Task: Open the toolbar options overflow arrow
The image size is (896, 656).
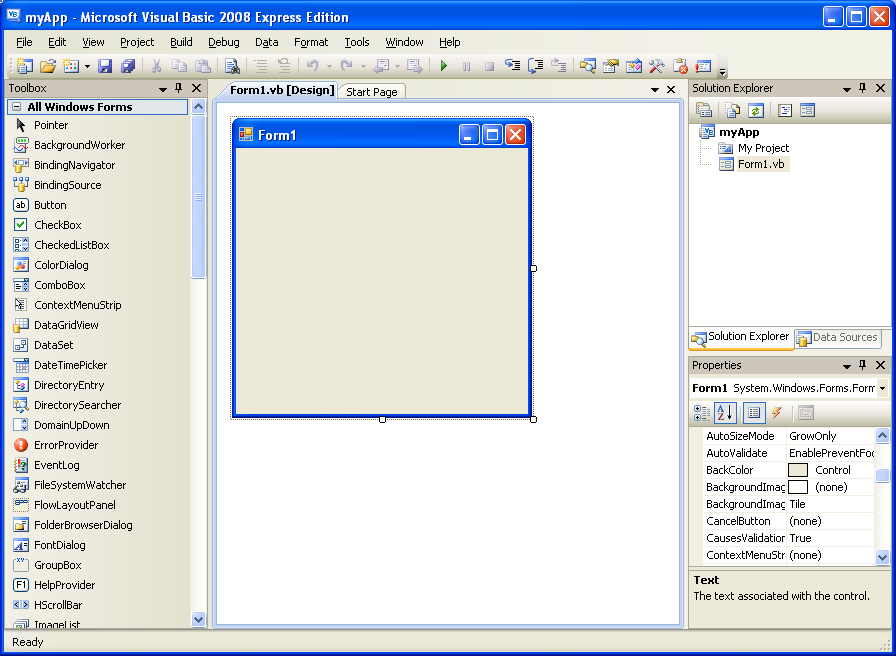Action: (723, 71)
